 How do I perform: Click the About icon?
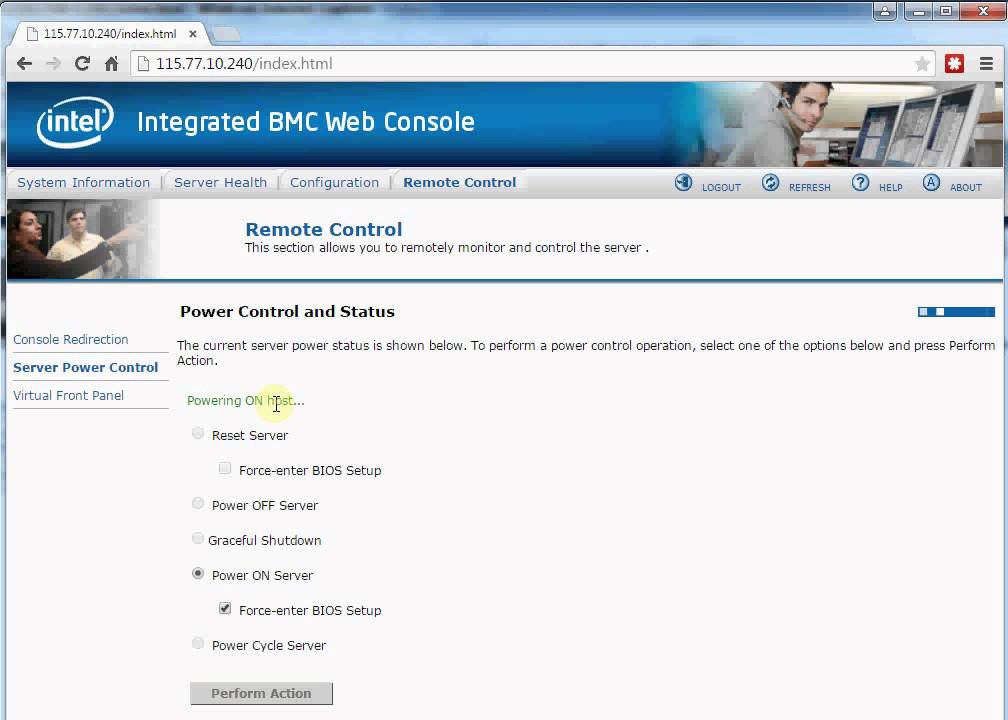click(931, 183)
